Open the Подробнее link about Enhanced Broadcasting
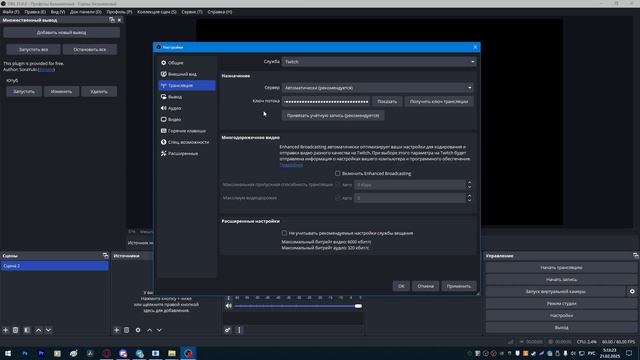The width and height of the screenshot is (640, 360). (291, 165)
